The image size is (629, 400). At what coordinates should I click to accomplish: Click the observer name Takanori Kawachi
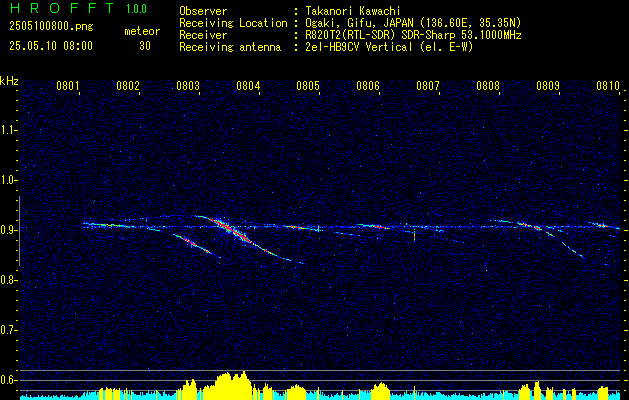pos(353,11)
